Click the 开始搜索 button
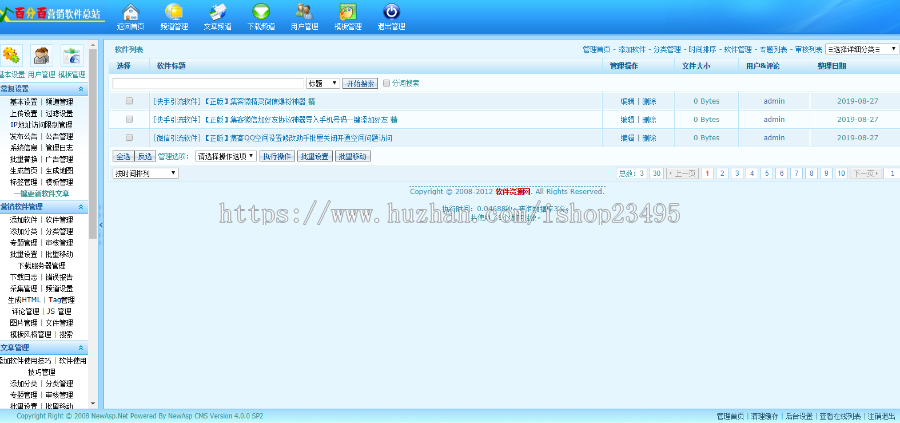The width and height of the screenshot is (900, 423). (x=360, y=83)
